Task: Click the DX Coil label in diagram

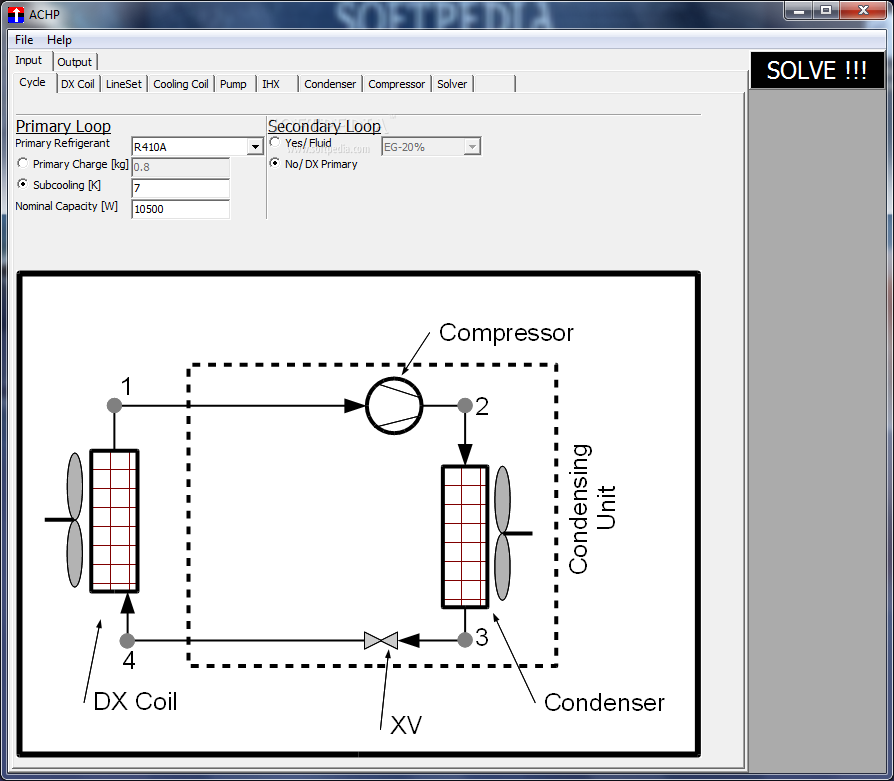Action: pyautogui.click(x=135, y=702)
